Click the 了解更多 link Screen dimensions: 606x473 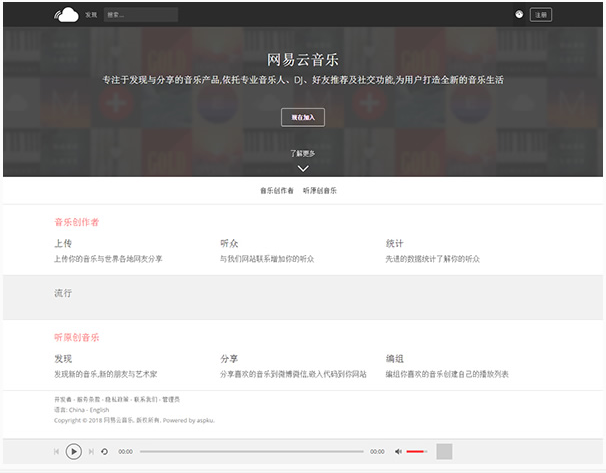click(x=303, y=153)
